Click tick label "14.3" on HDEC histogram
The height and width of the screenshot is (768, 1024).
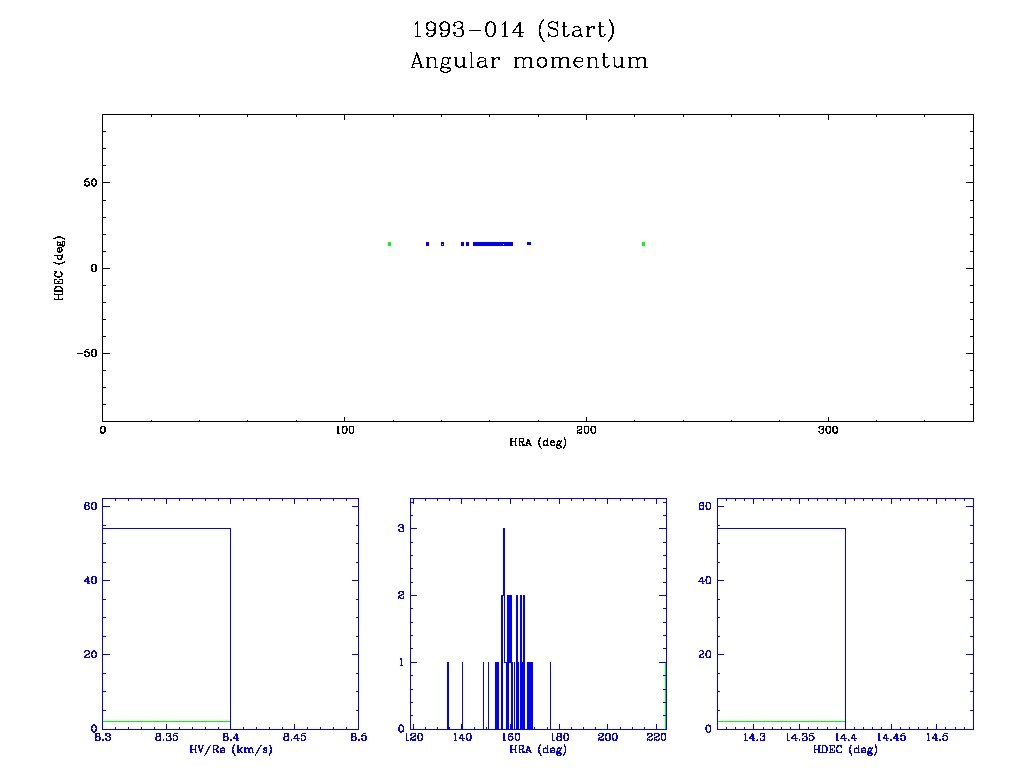tap(754, 737)
